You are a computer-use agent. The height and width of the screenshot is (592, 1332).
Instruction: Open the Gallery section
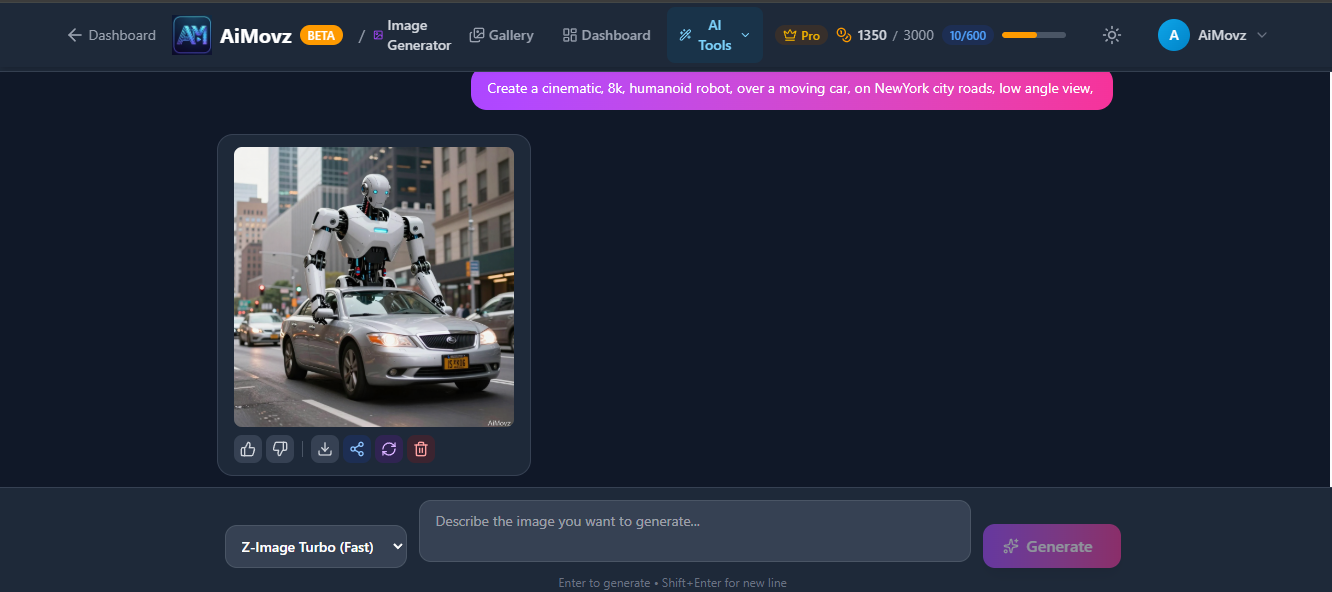[x=501, y=34]
